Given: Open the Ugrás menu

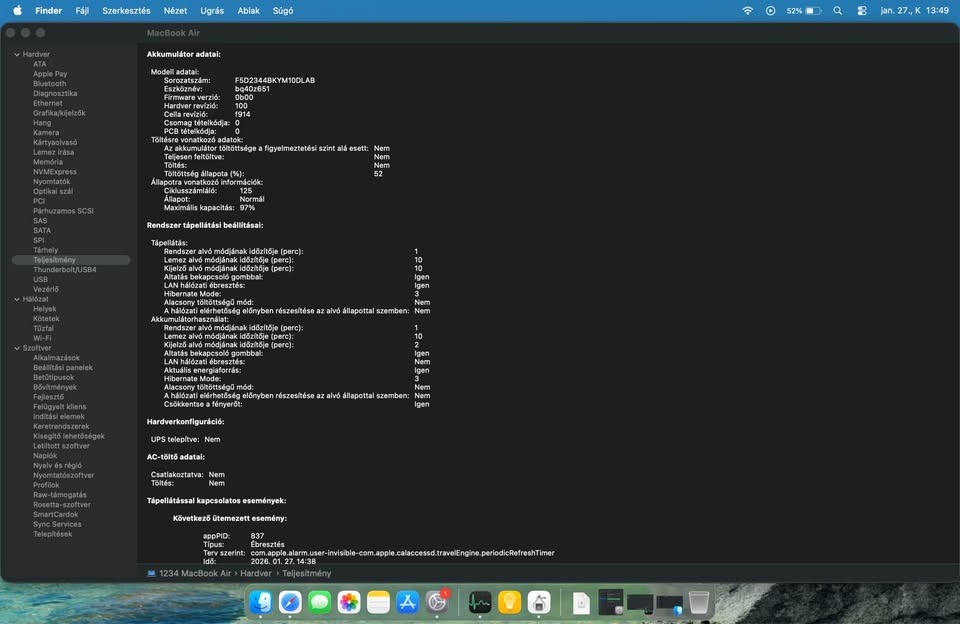Looking at the screenshot, I should (212, 10).
